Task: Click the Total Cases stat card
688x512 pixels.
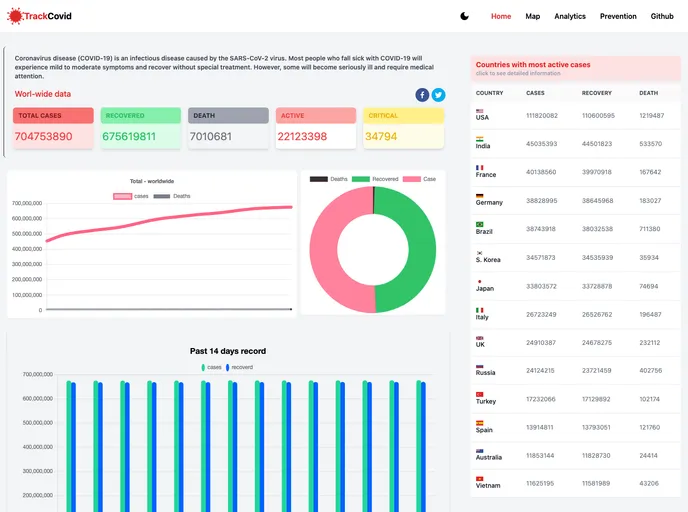Action: [x=57, y=130]
